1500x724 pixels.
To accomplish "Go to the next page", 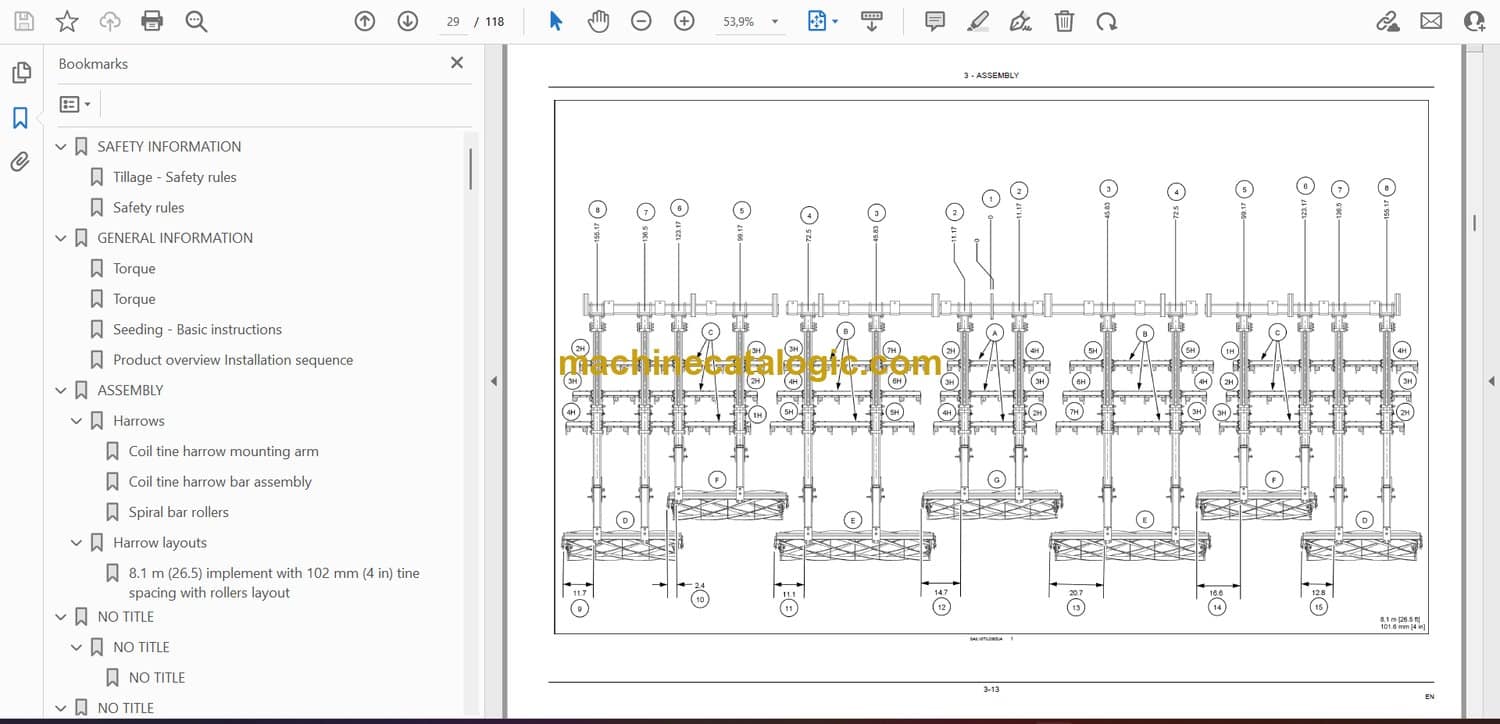I will click(407, 21).
